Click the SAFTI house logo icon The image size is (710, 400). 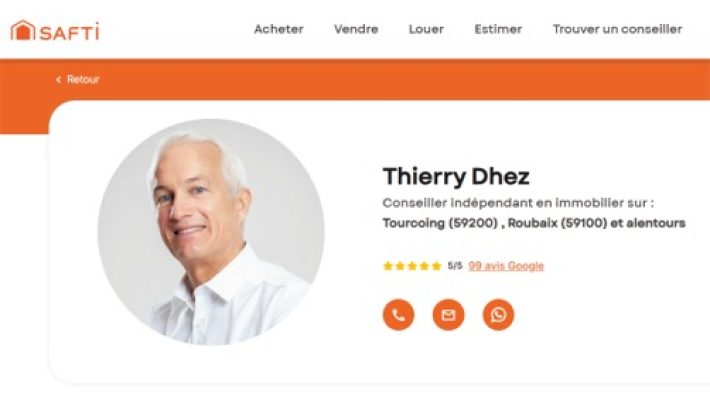[x=23, y=30]
